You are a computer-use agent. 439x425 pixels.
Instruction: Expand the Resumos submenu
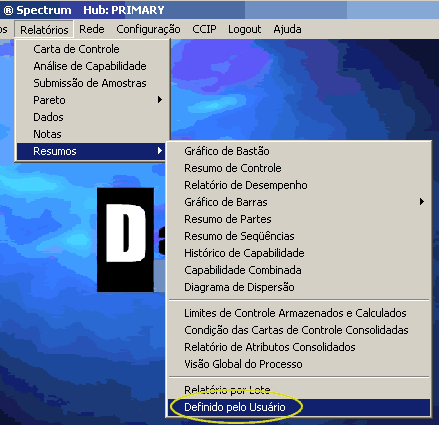click(x=91, y=151)
